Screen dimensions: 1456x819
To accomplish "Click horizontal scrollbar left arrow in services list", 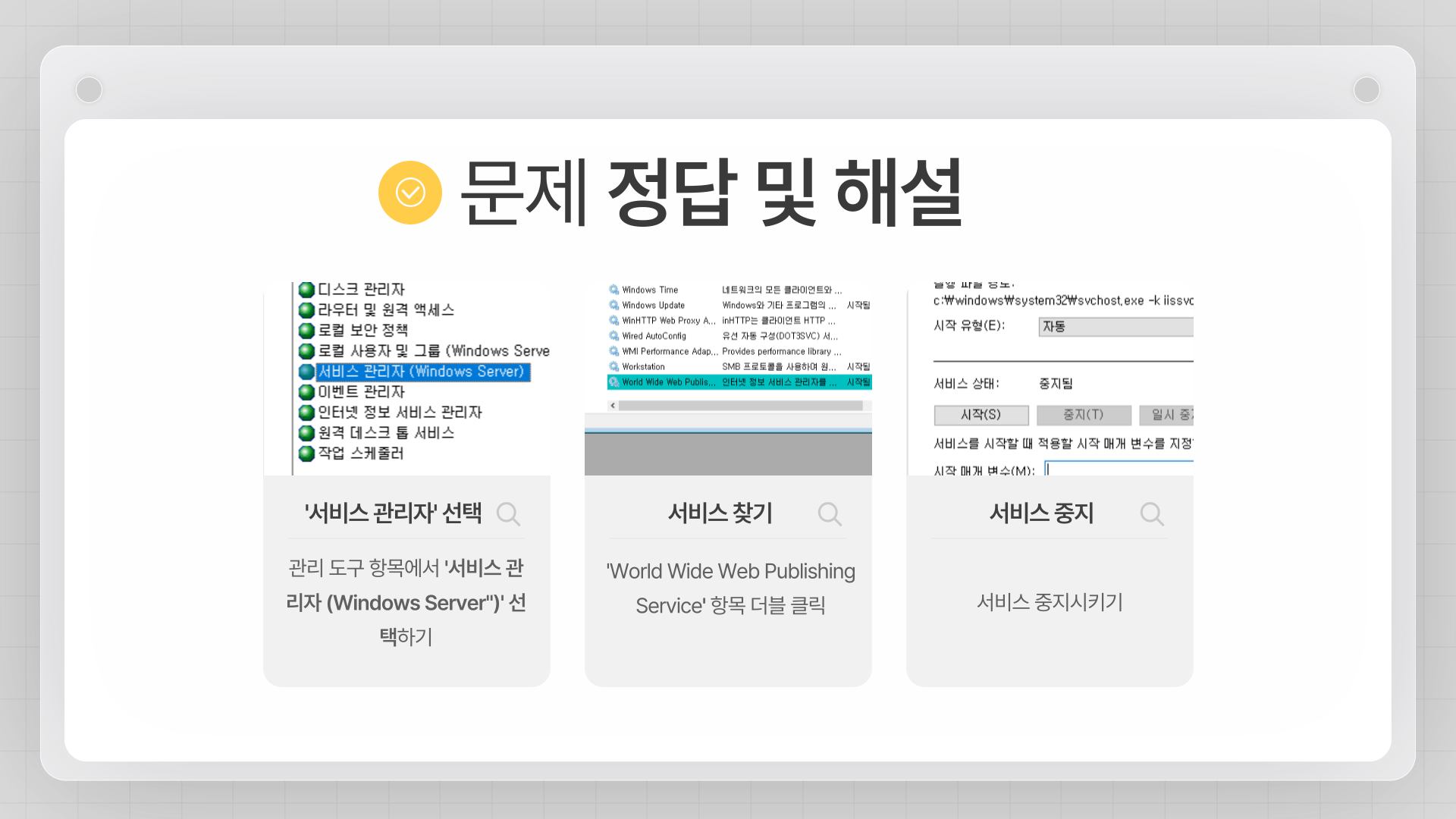I will [x=613, y=406].
